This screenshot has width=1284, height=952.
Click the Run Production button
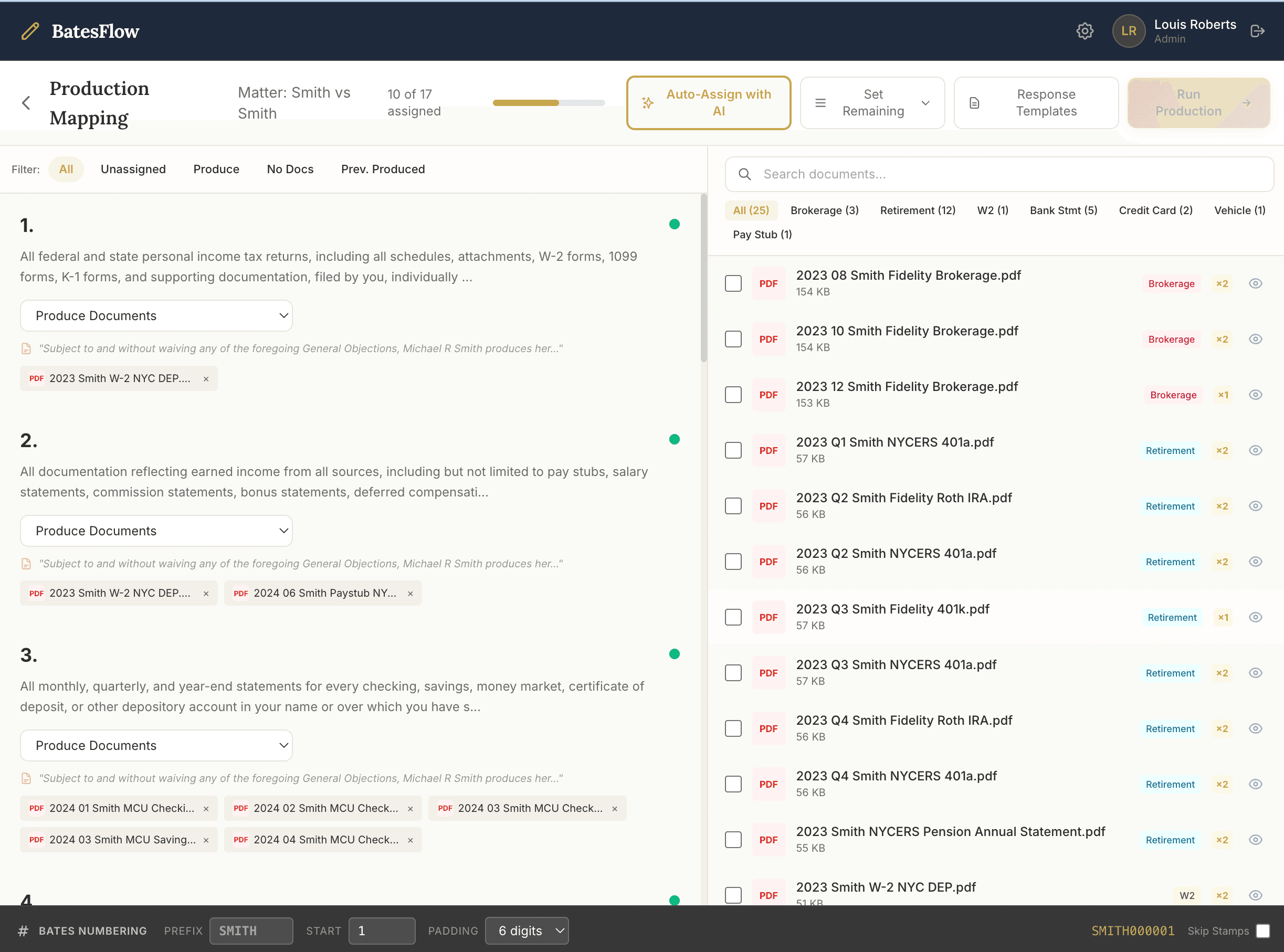pos(1198,102)
